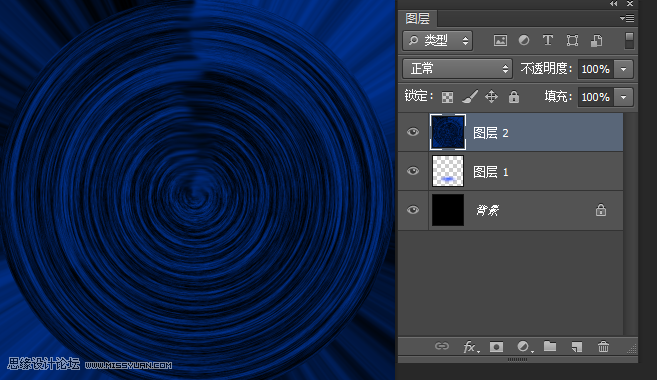This screenshot has width=657, height=380.
Task: Click the lock all padlock icon
Action: tap(514, 97)
